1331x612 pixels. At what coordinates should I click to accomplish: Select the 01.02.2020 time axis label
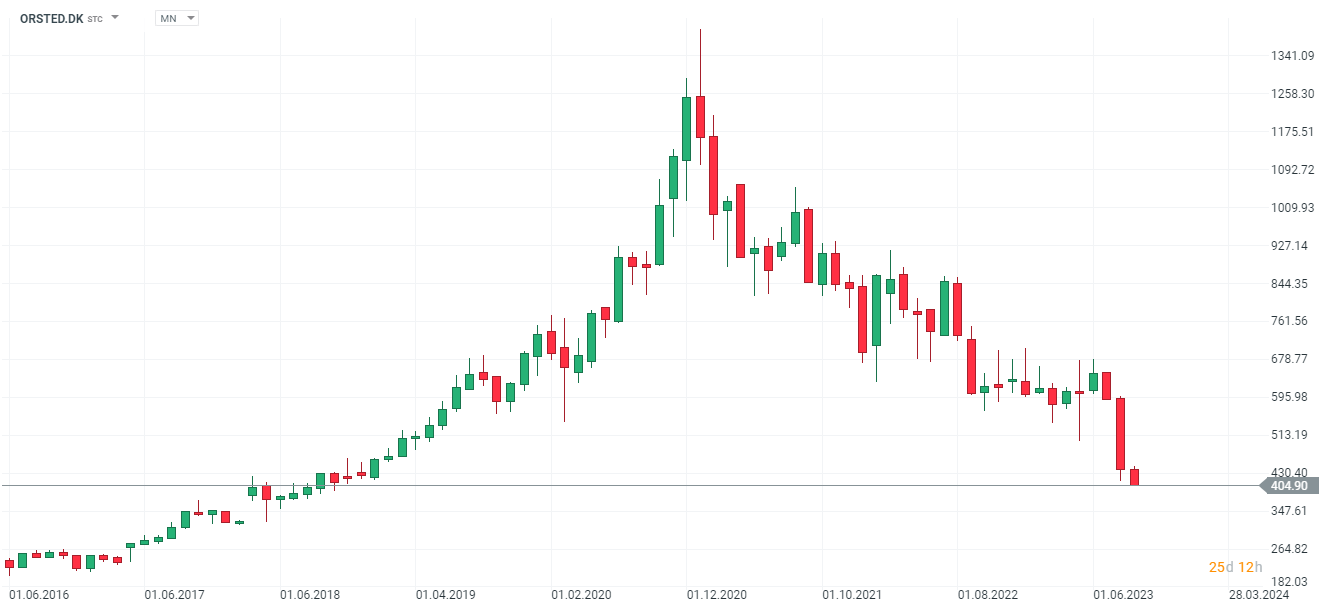[581, 595]
